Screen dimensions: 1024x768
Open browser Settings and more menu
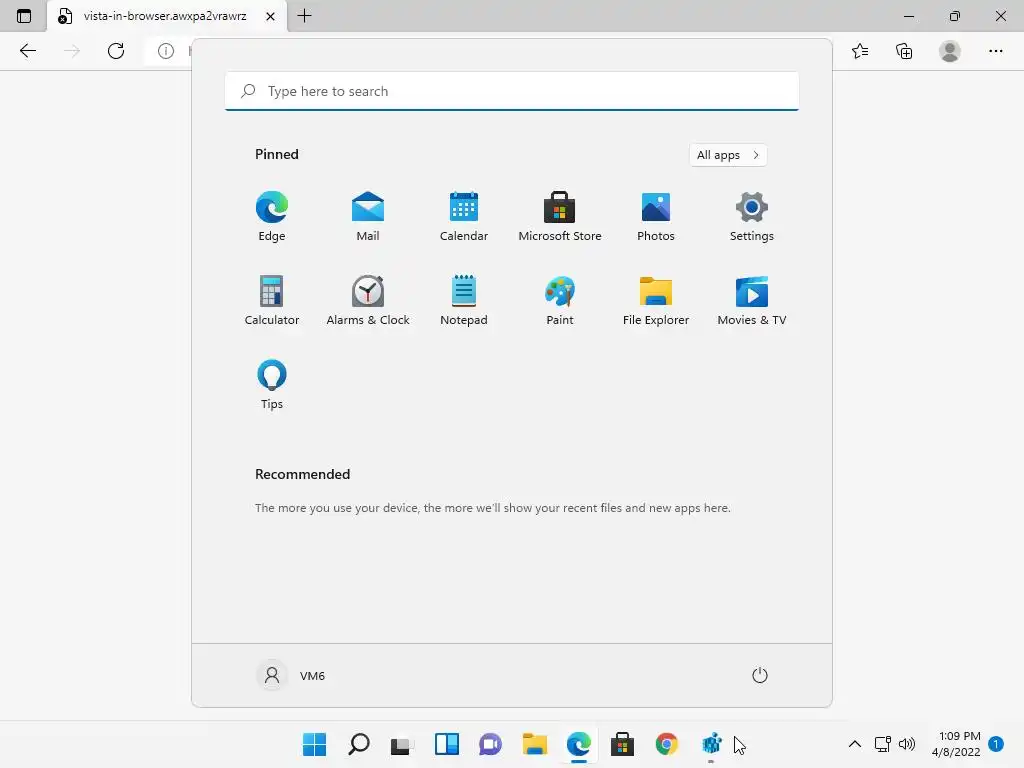(x=995, y=51)
